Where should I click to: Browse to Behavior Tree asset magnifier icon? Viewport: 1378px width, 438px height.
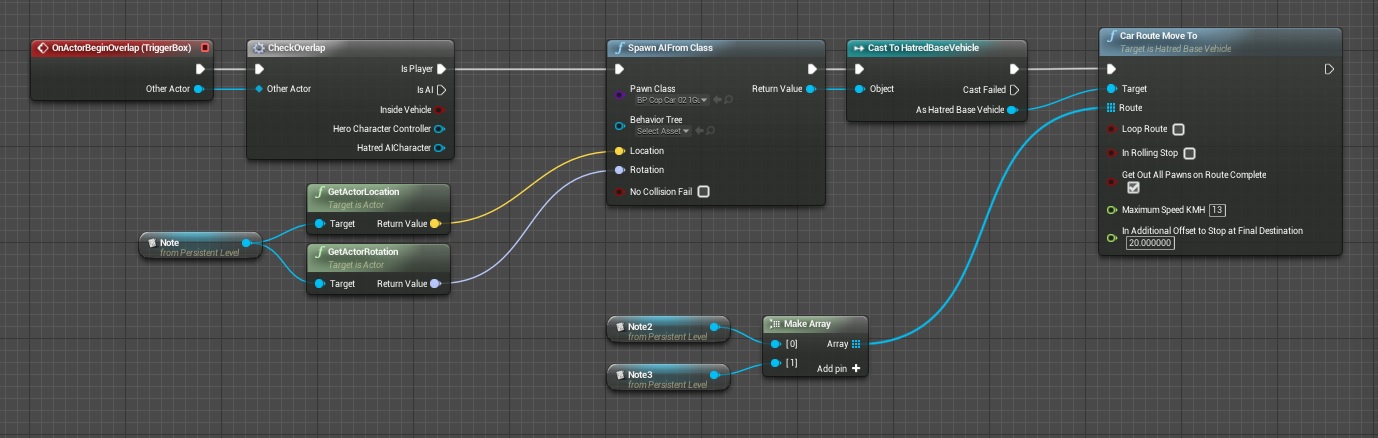(708, 131)
